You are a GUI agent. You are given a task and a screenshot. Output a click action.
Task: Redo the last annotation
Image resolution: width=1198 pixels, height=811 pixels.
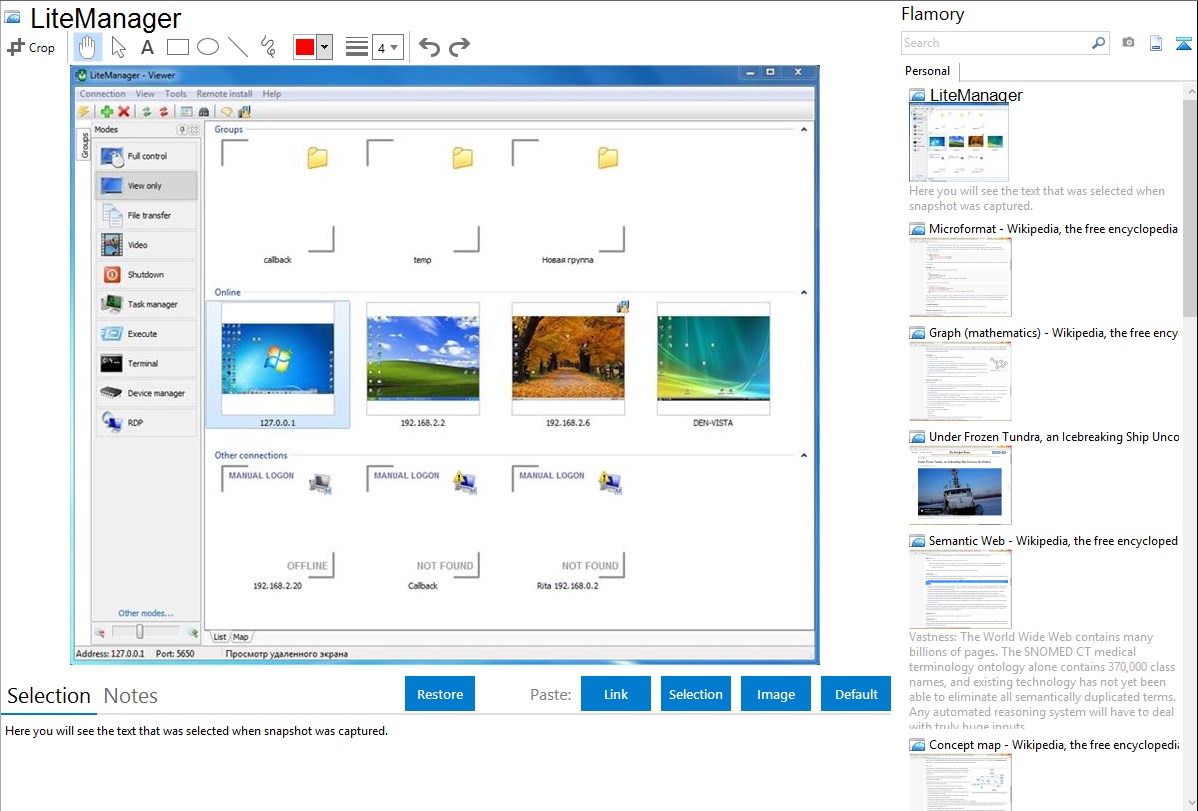459,47
